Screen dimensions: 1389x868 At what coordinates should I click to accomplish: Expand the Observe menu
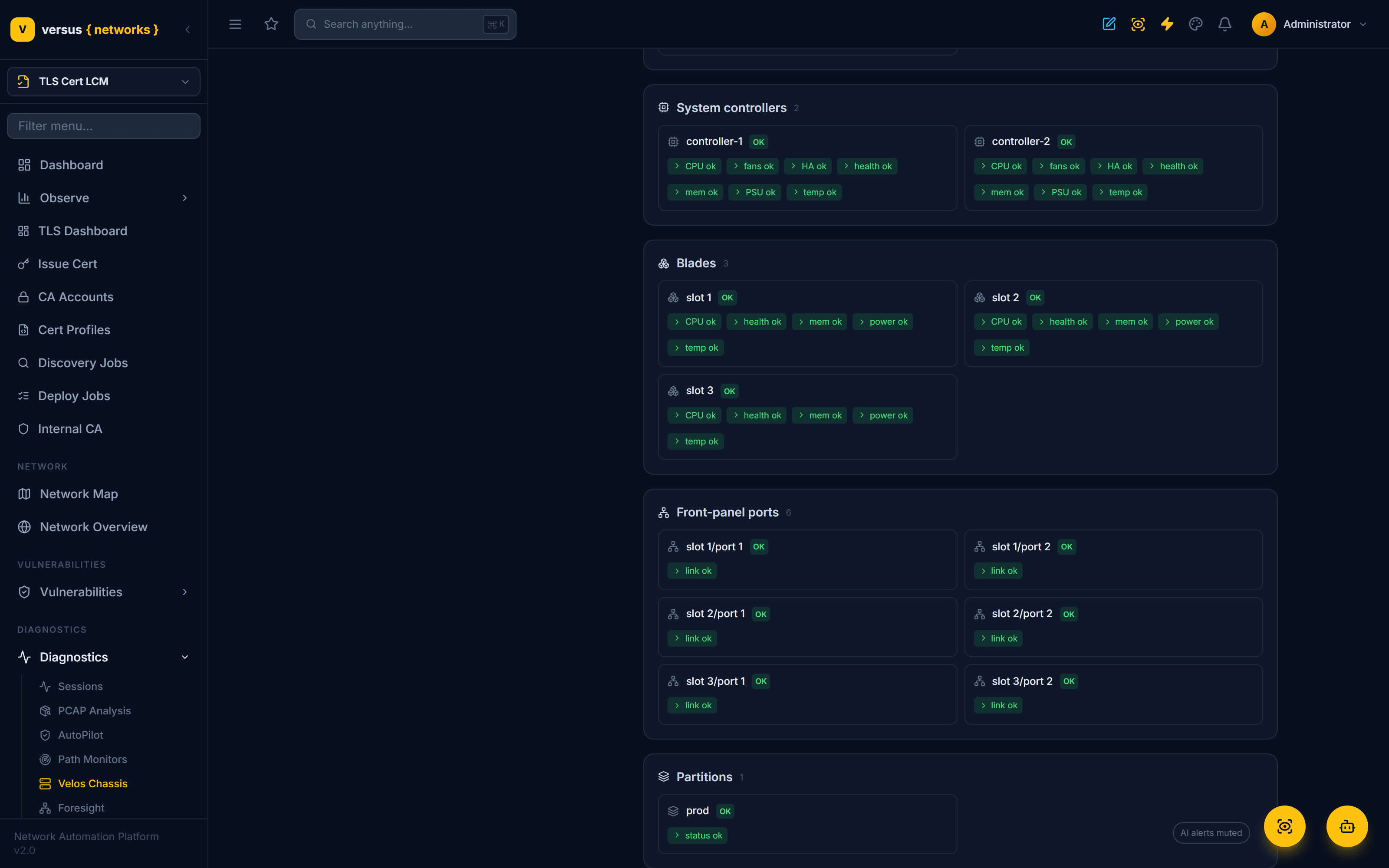pos(104,198)
